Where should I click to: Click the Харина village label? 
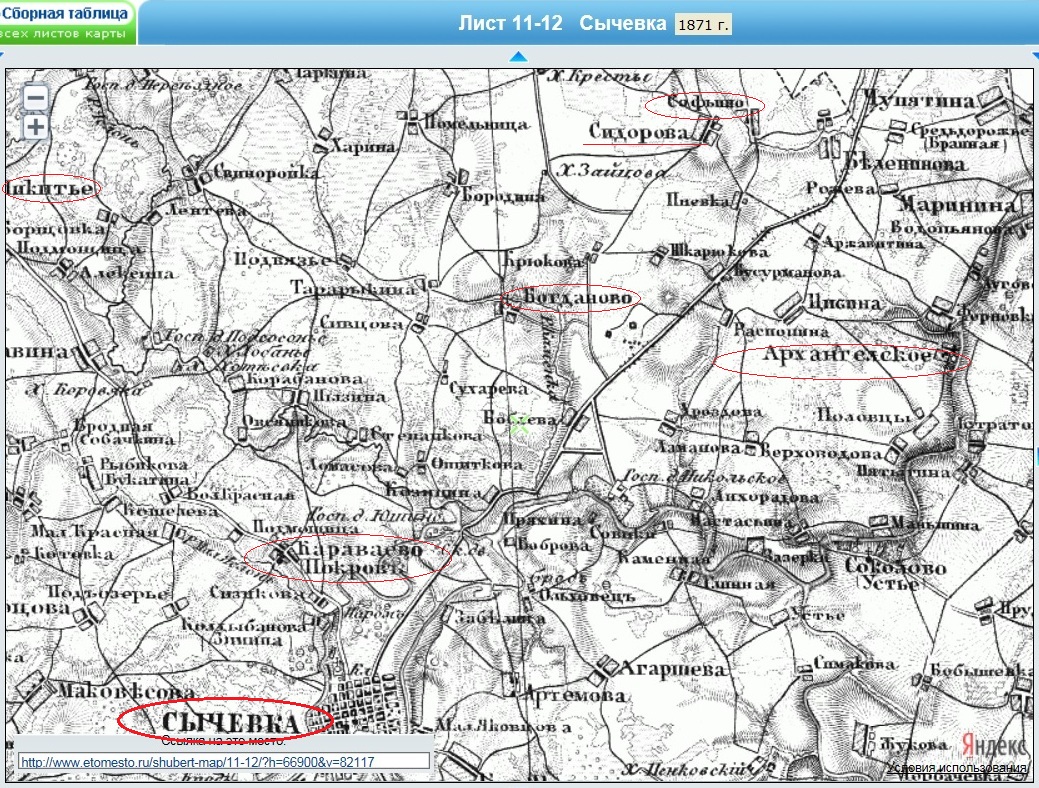pyautogui.click(x=362, y=146)
